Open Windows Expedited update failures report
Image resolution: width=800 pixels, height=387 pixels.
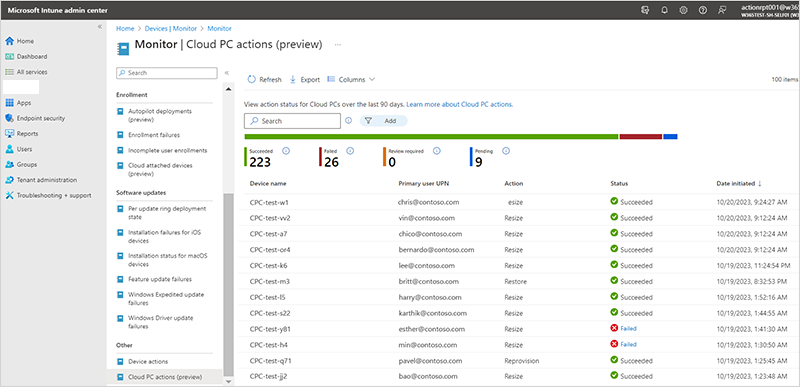pyautogui.click(x=166, y=299)
